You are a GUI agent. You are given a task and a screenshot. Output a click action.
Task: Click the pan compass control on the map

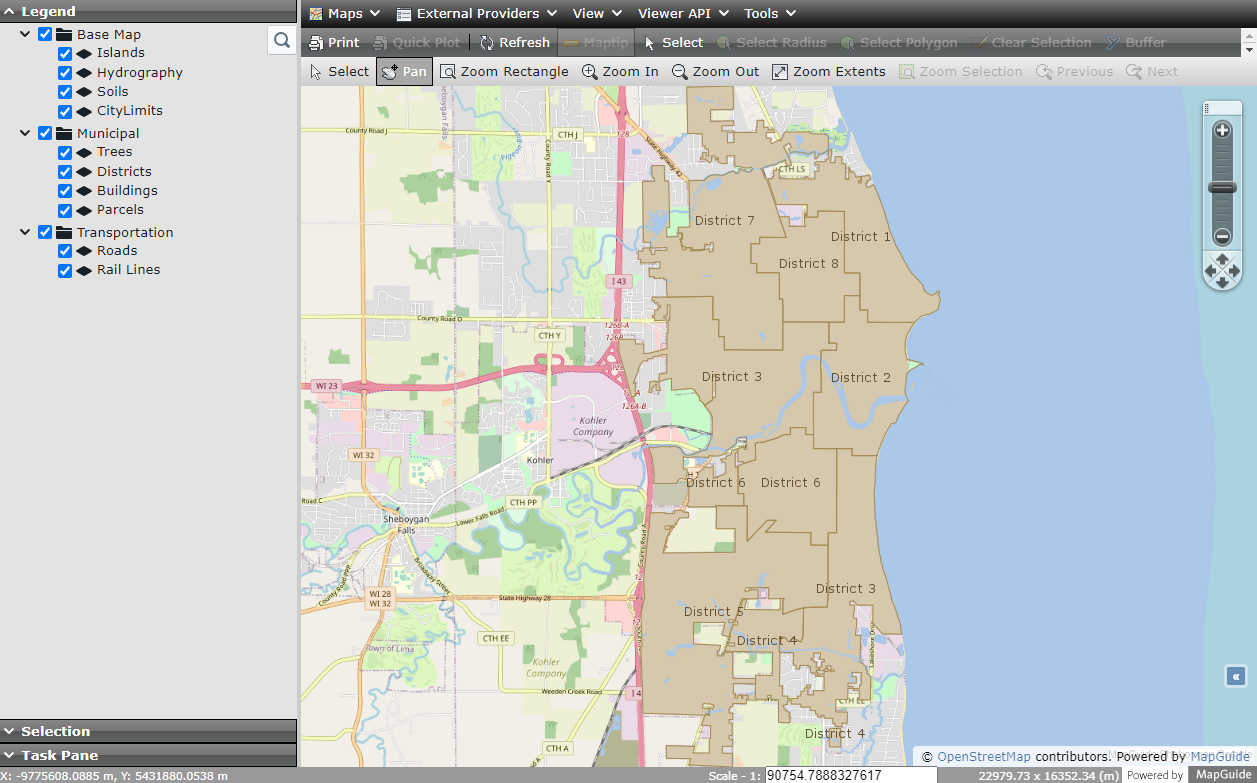pos(1222,270)
